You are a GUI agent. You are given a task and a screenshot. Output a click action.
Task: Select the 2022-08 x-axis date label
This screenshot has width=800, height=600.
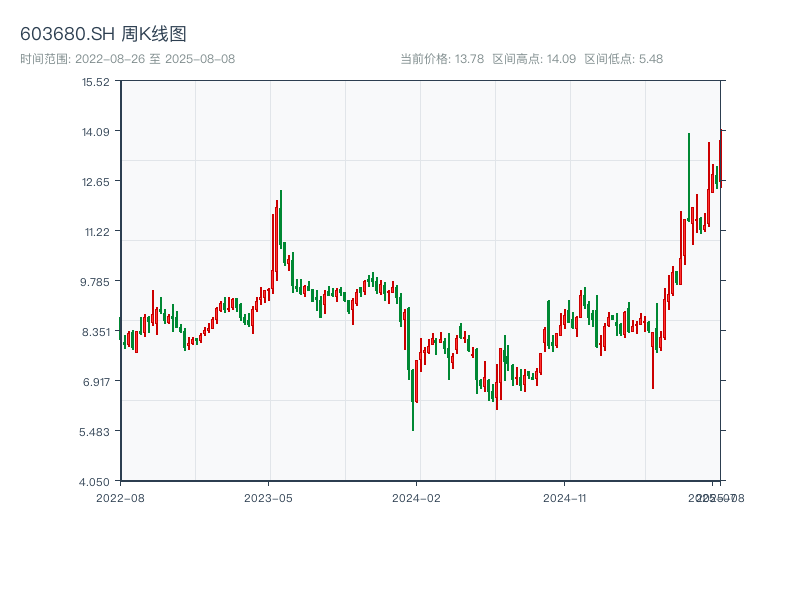(120, 497)
